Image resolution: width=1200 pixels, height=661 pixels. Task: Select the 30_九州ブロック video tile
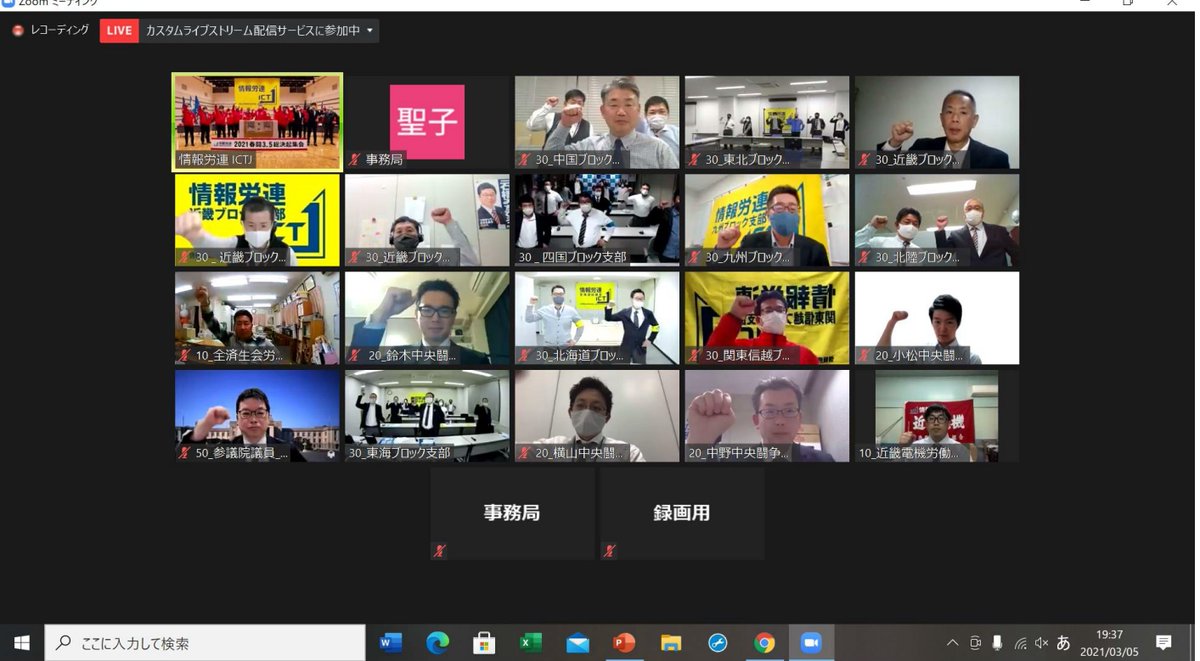tap(767, 220)
